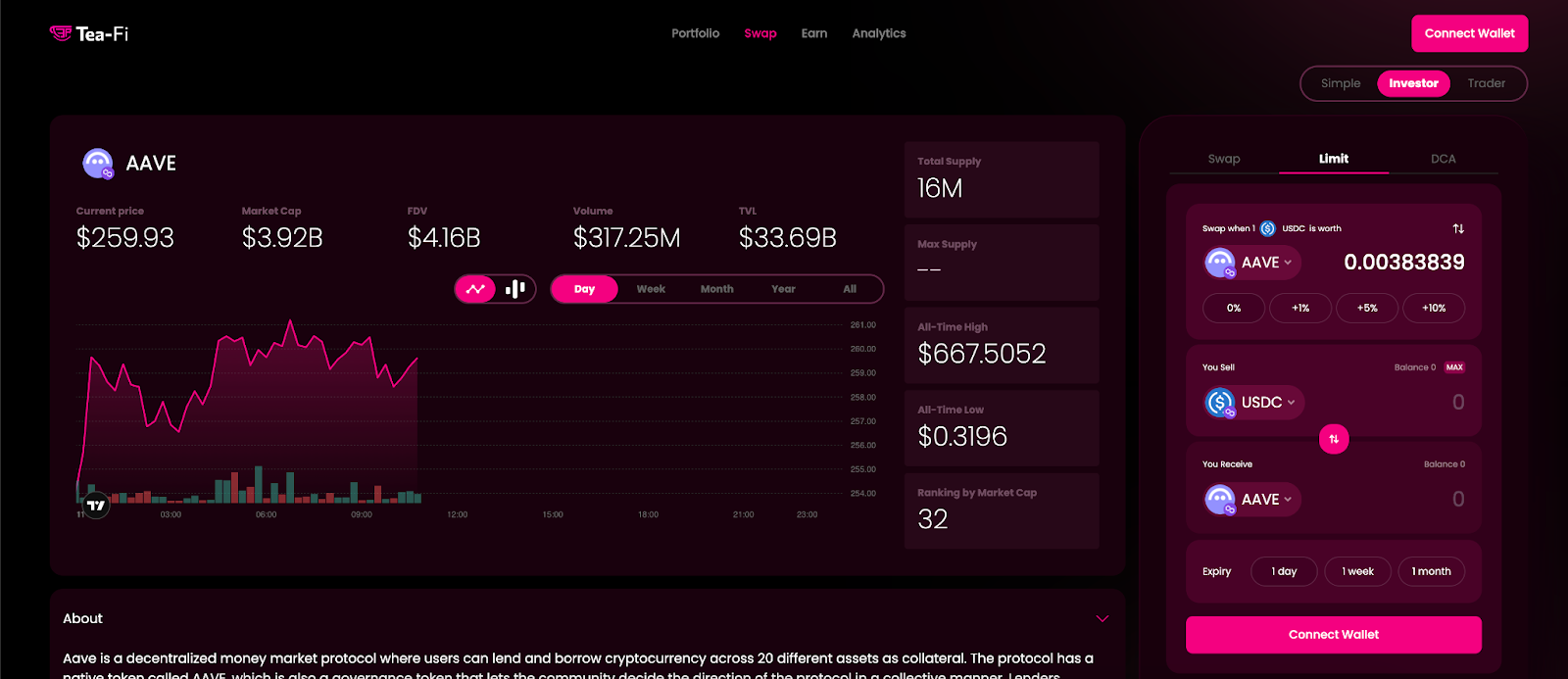Choose the 1 day expiry option
The height and width of the screenshot is (679, 1568).
pos(1284,571)
